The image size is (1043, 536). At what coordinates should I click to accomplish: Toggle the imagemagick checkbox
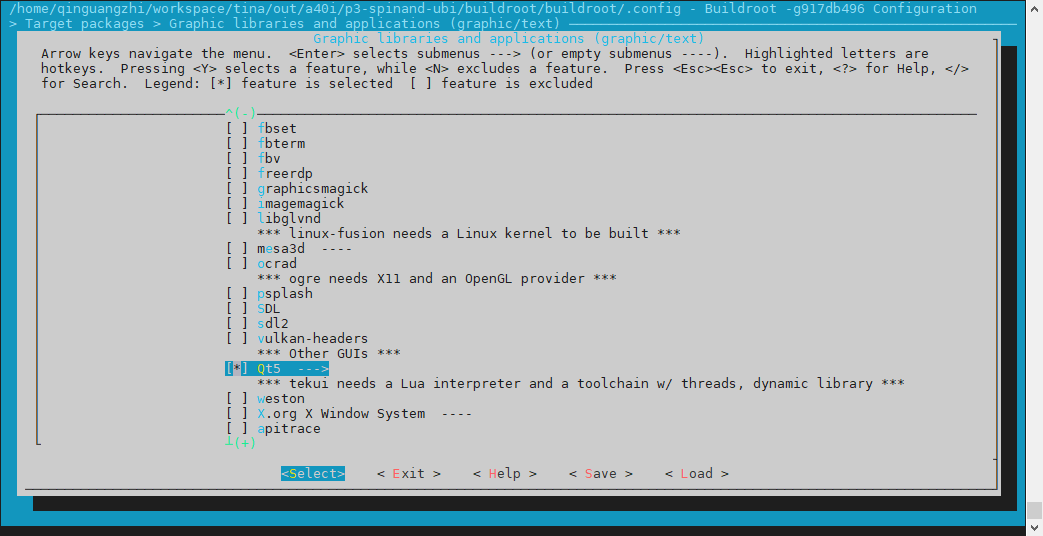237,203
